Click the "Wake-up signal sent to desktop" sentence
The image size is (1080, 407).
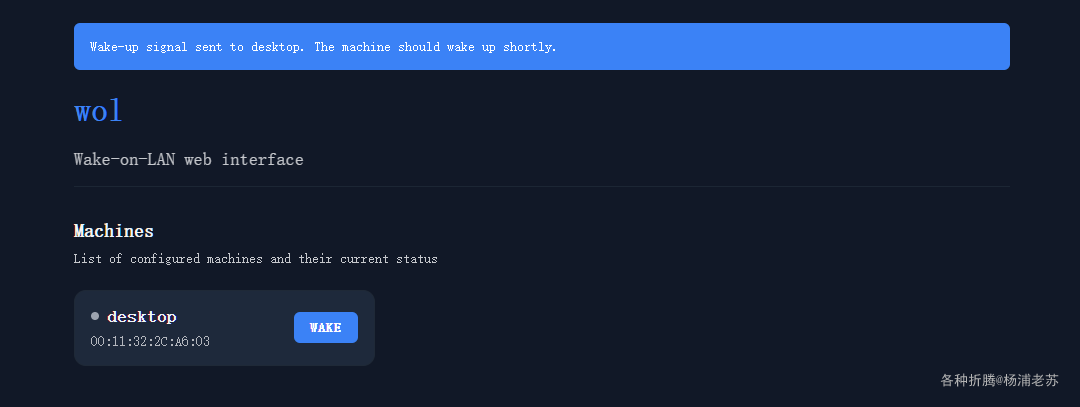point(197,47)
